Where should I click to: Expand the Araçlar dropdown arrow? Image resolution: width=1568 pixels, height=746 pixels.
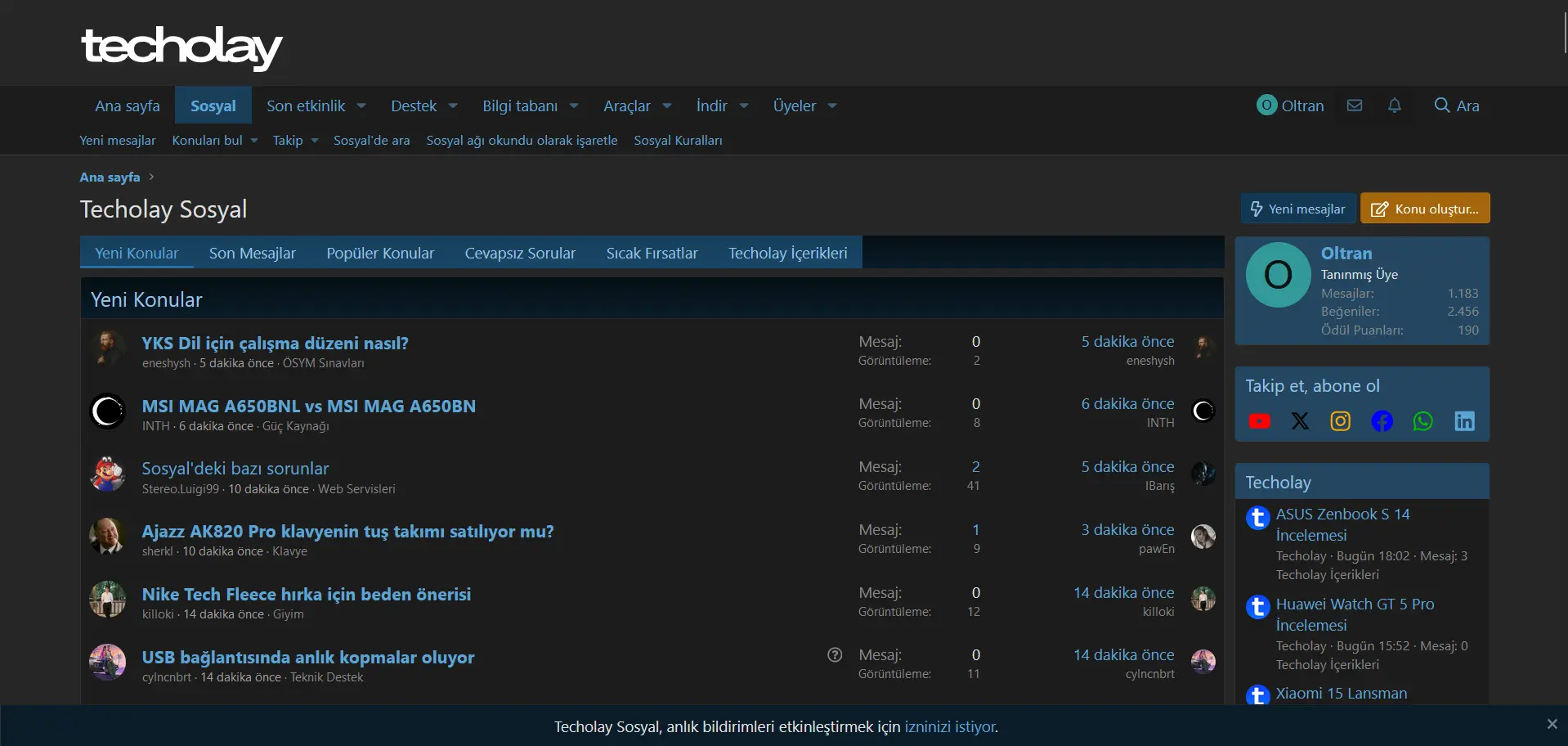coord(667,106)
